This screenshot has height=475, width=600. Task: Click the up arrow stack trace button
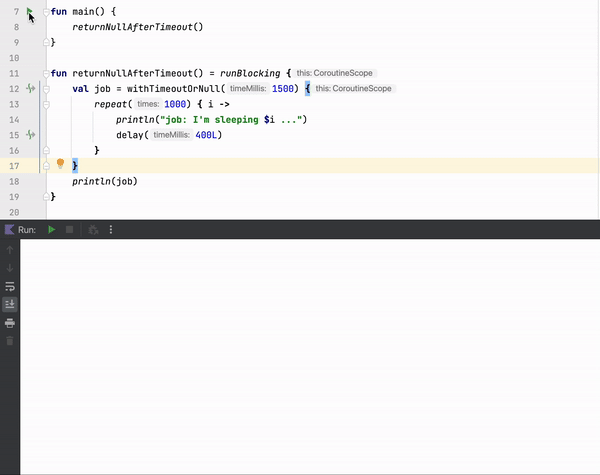pos(10,250)
